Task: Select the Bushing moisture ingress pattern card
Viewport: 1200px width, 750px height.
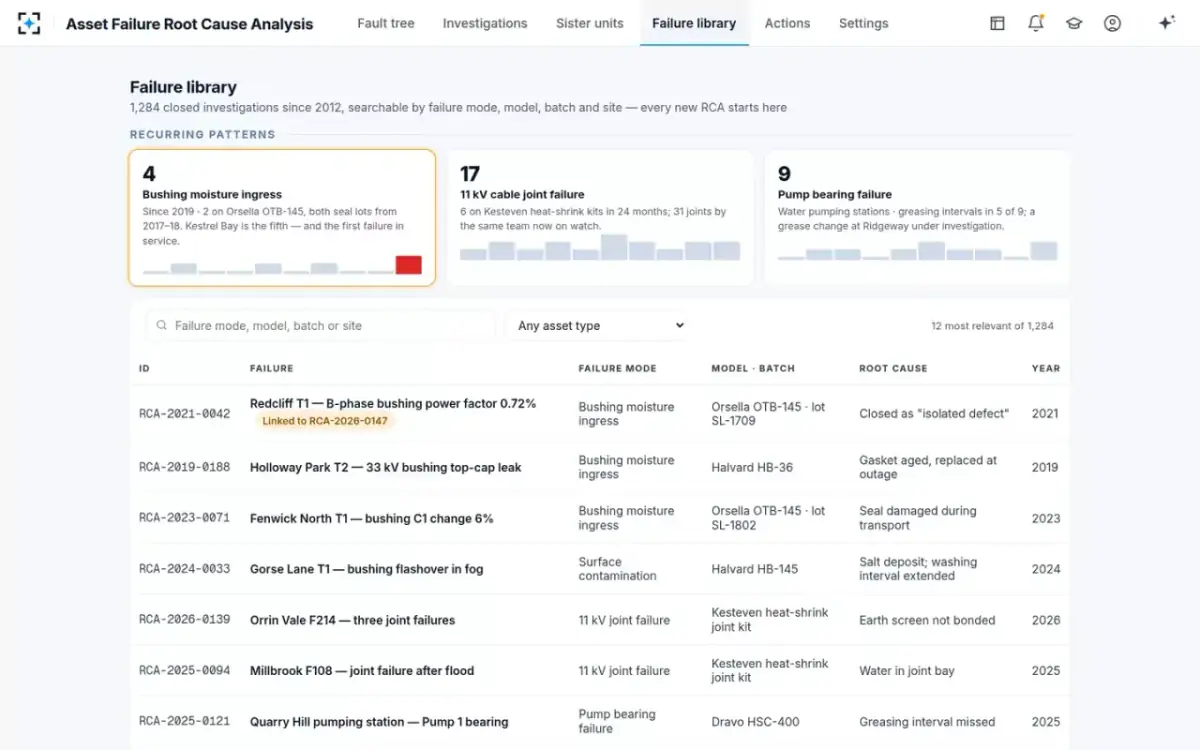Action: pos(282,218)
